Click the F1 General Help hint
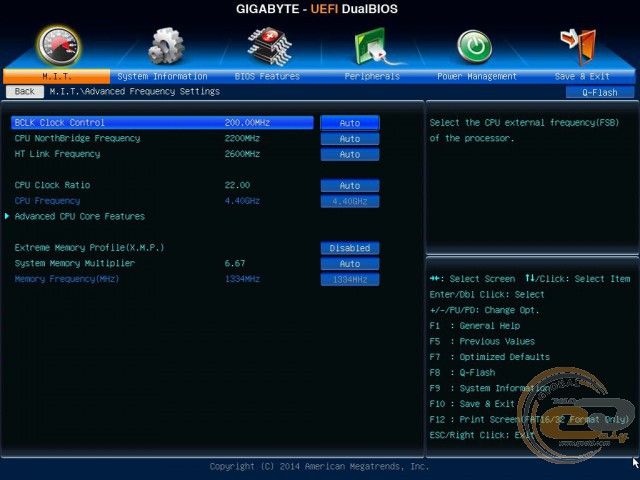This screenshot has width=640, height=480. tap(475, 326)
